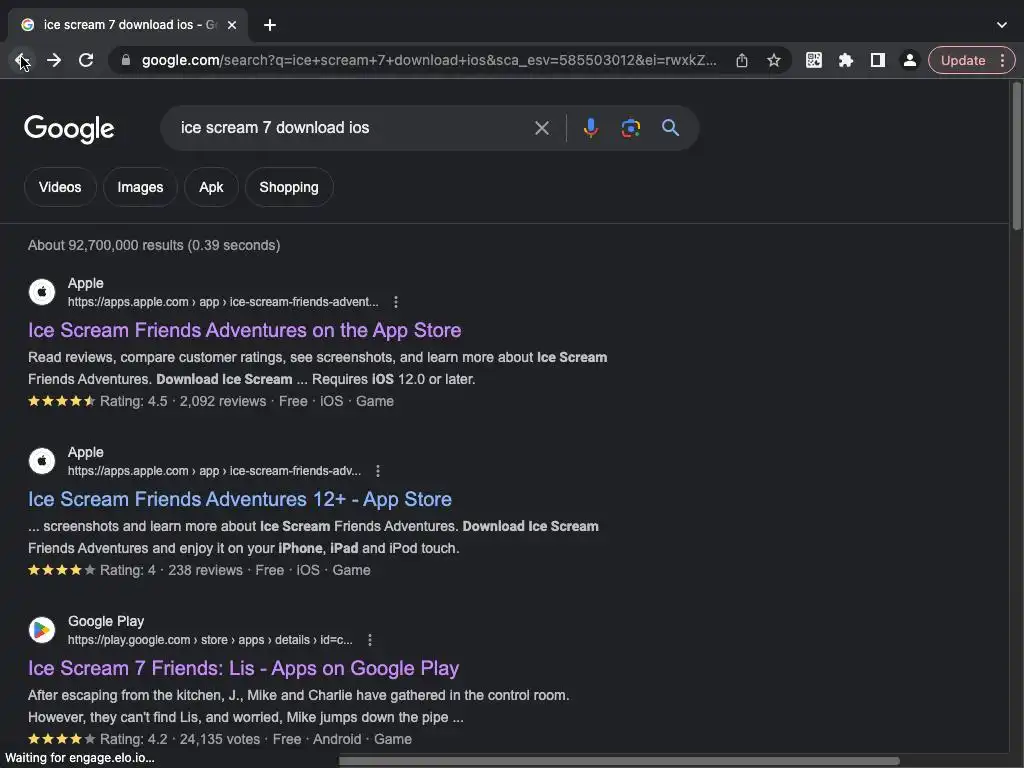Select the ice scream 7 download ios tab
The width and height of the screenshot is (1024, 768).
[x=127, y=25]
